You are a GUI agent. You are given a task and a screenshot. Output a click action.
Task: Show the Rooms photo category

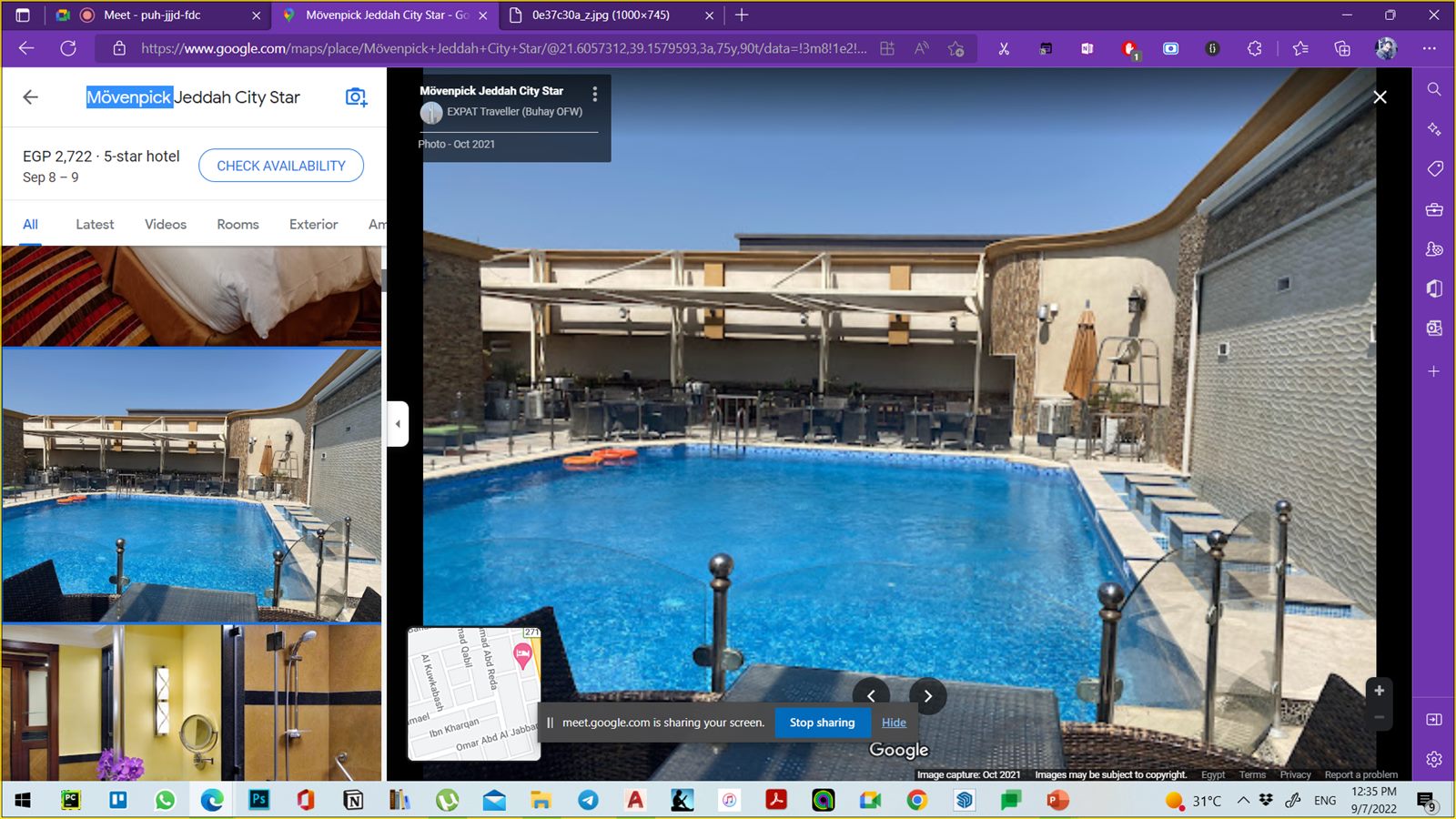[238, 225]
